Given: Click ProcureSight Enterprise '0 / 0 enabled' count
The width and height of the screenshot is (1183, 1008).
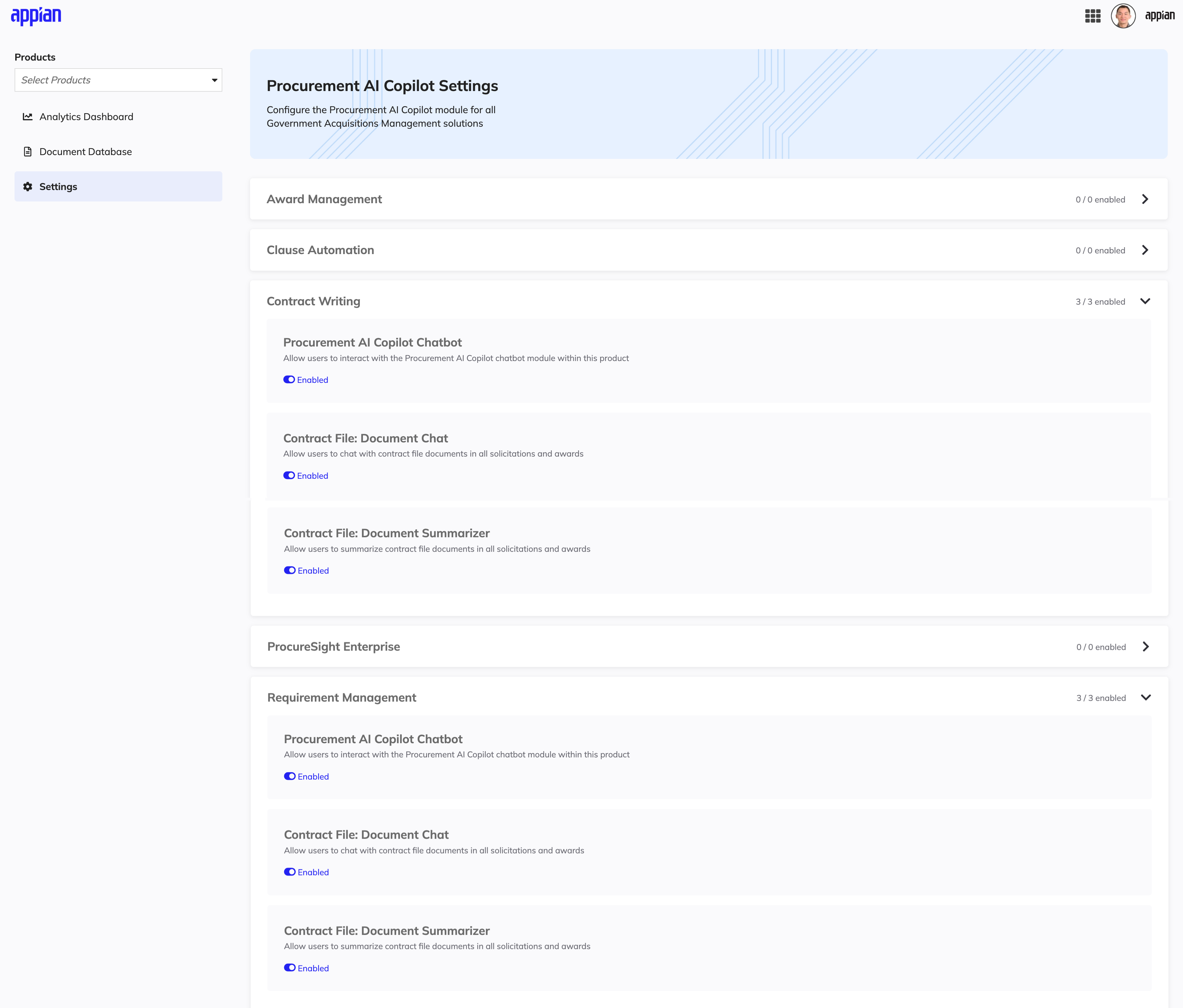Looking at the screenshot, I should click(x=1101, y=647).
